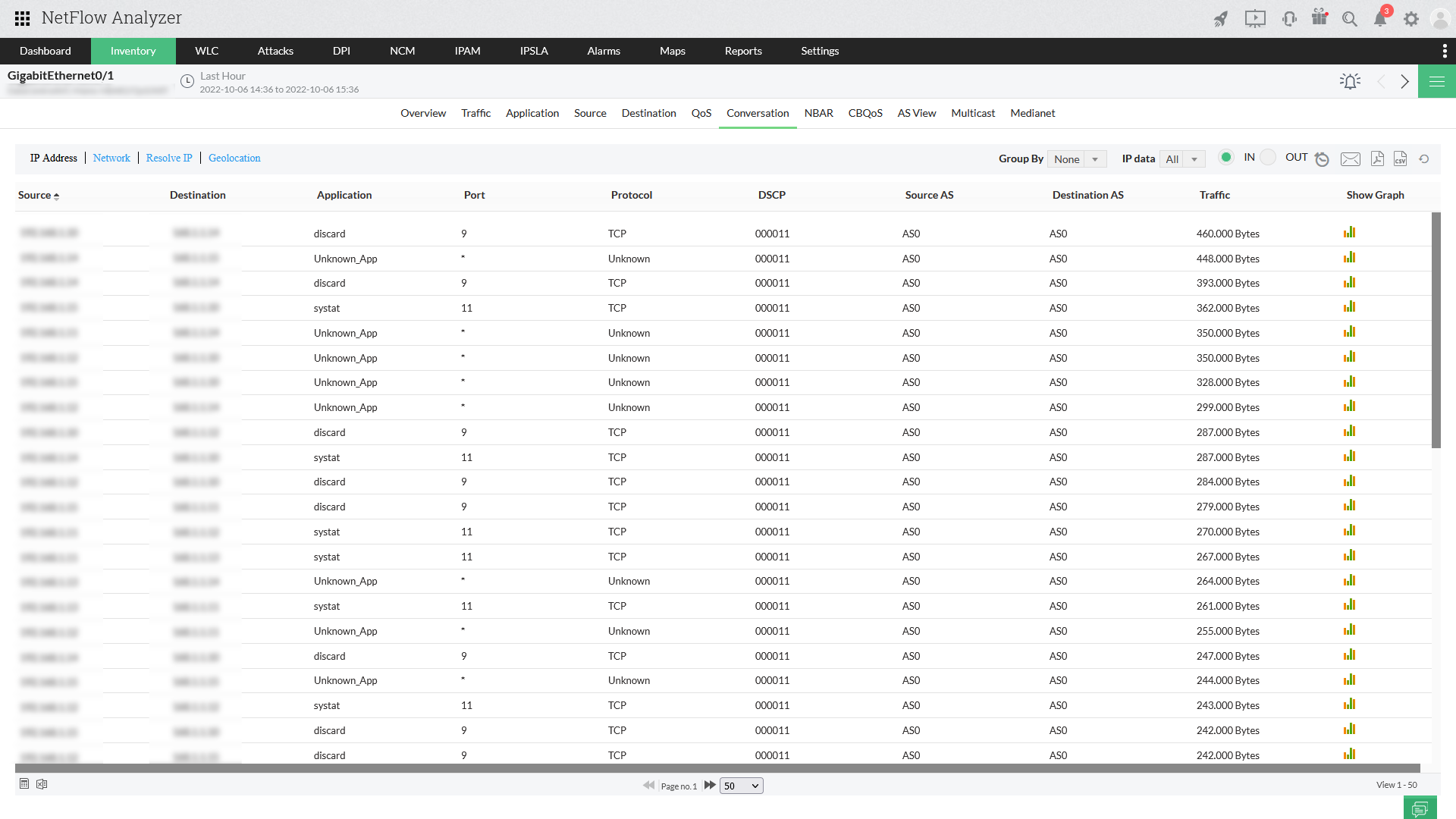The height and width of the screenshot is (819, 1456).
Task: Show graph for first discard row
Action: [x=1349, y=233]
